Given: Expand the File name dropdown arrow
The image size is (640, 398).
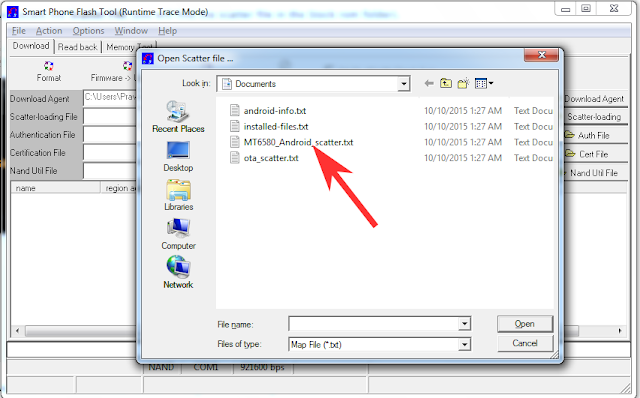Looking at the screenshot, I should pyautogui.click(x=464, y=324).
